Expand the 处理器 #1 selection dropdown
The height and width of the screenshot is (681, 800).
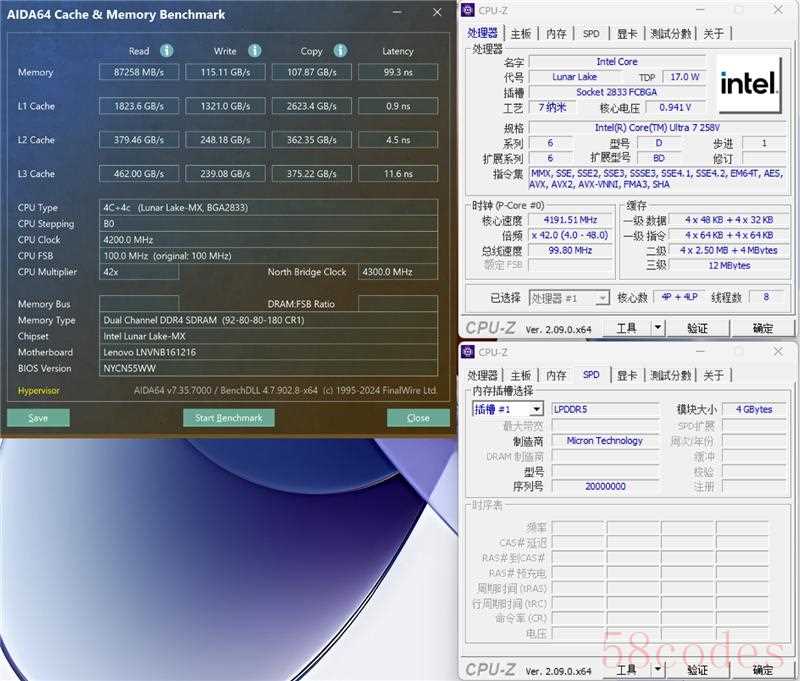pyautogui.click(x=602, y=298)
